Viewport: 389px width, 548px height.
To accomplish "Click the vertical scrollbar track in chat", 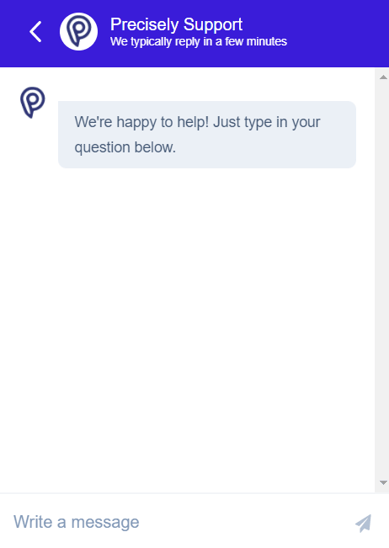I will pyautogui.click(x=382, y=280).
